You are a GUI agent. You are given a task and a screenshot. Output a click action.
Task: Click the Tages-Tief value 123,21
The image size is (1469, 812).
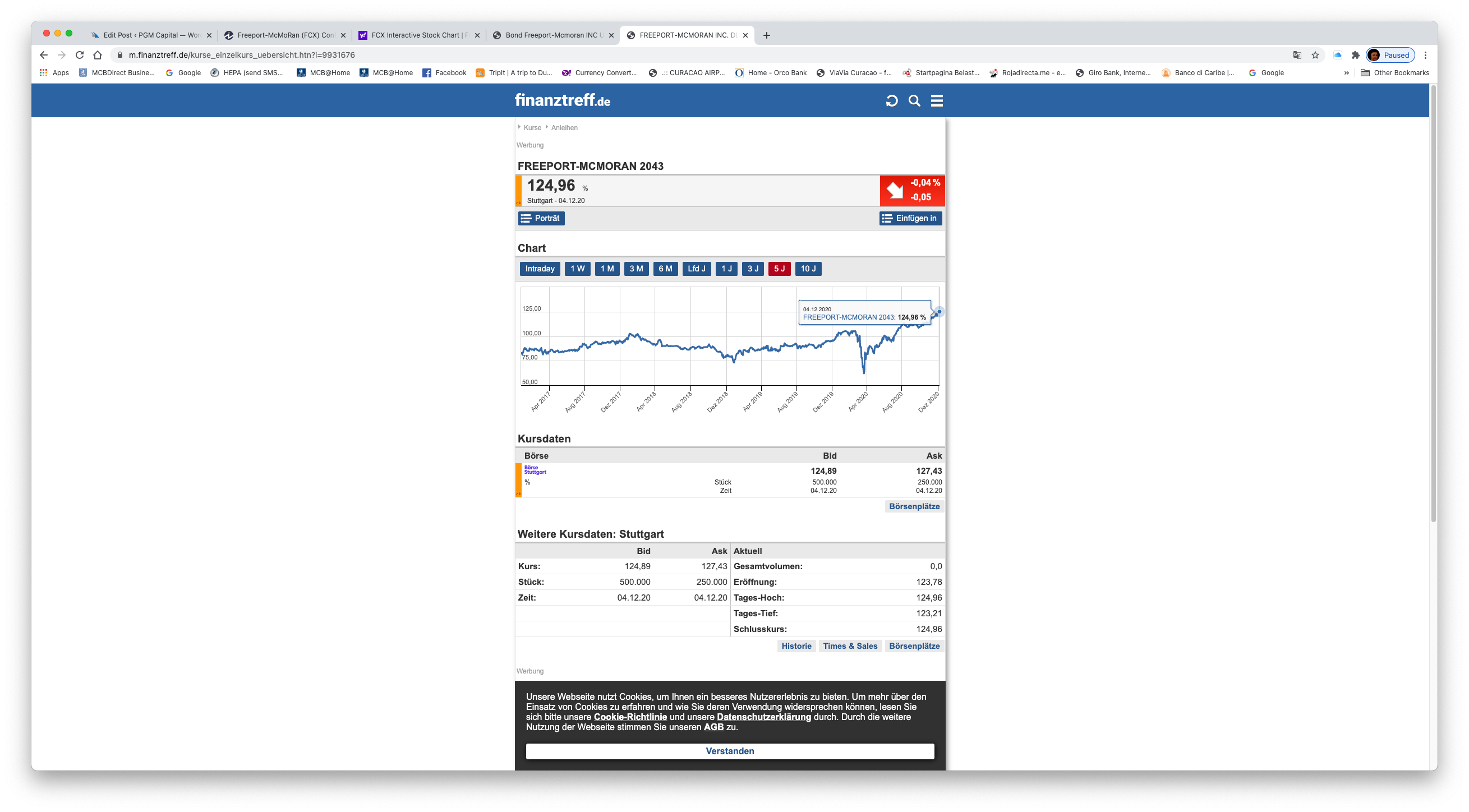click(x=928, y=613)
